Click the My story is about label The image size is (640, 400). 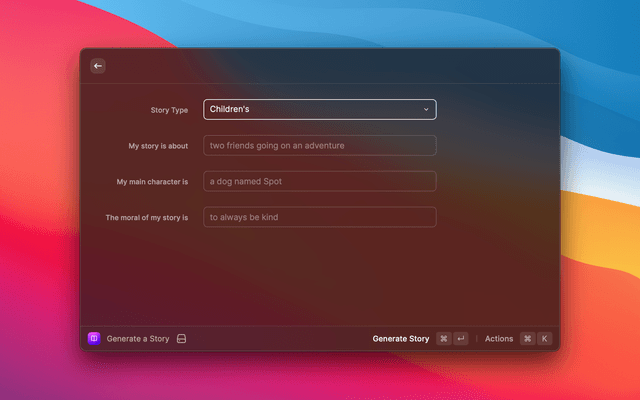(x=158, y=146)
